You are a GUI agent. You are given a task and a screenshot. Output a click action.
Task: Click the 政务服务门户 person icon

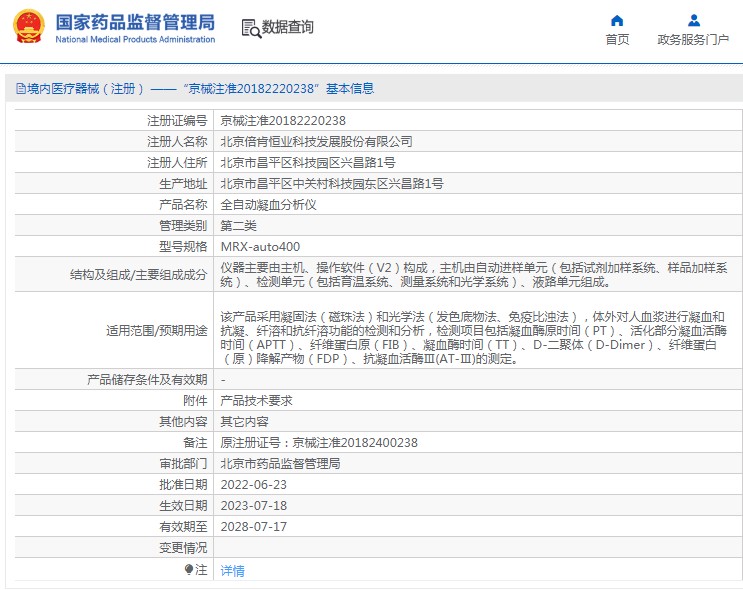[x=693, y=20]
